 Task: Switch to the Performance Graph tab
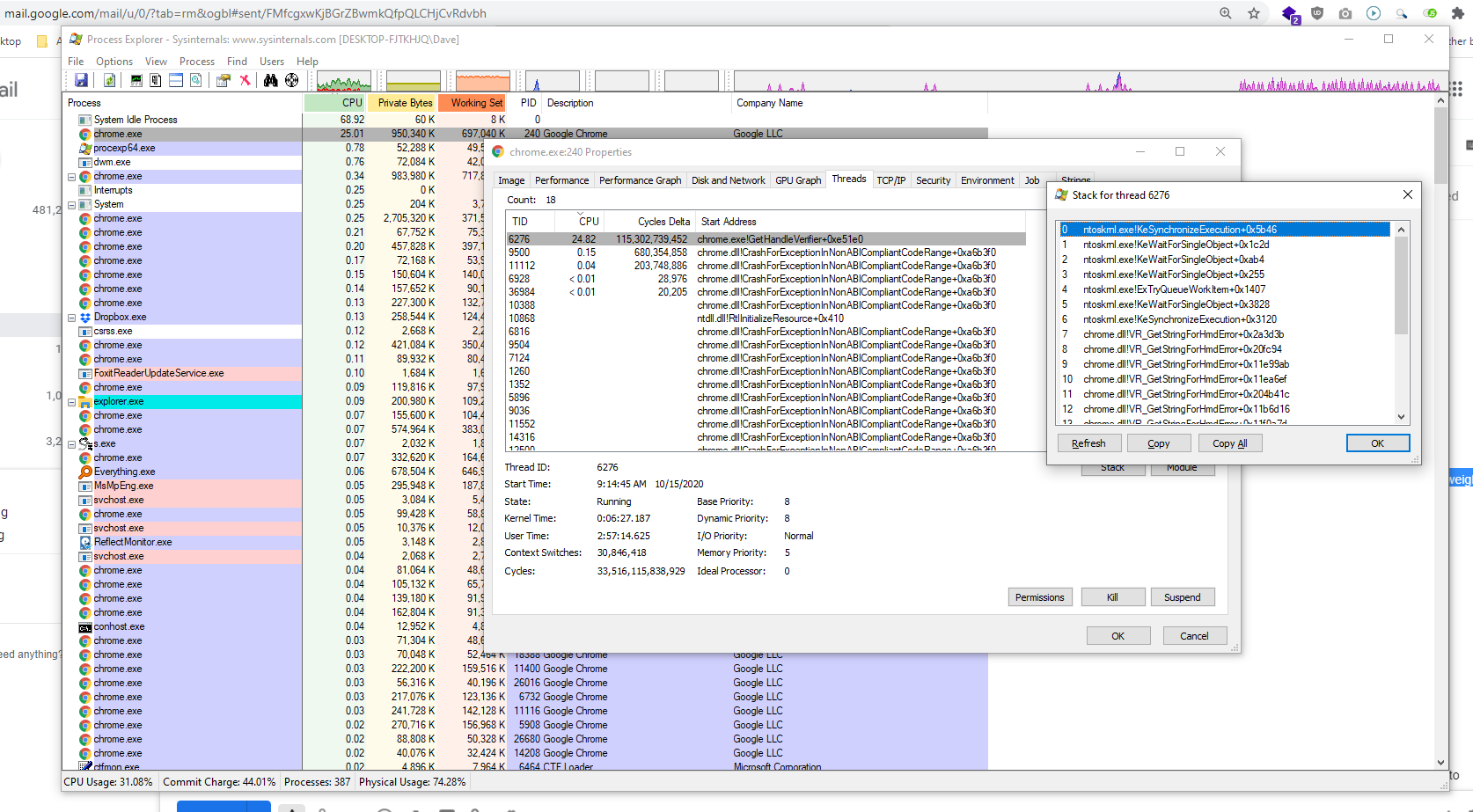tap(640, 180)
